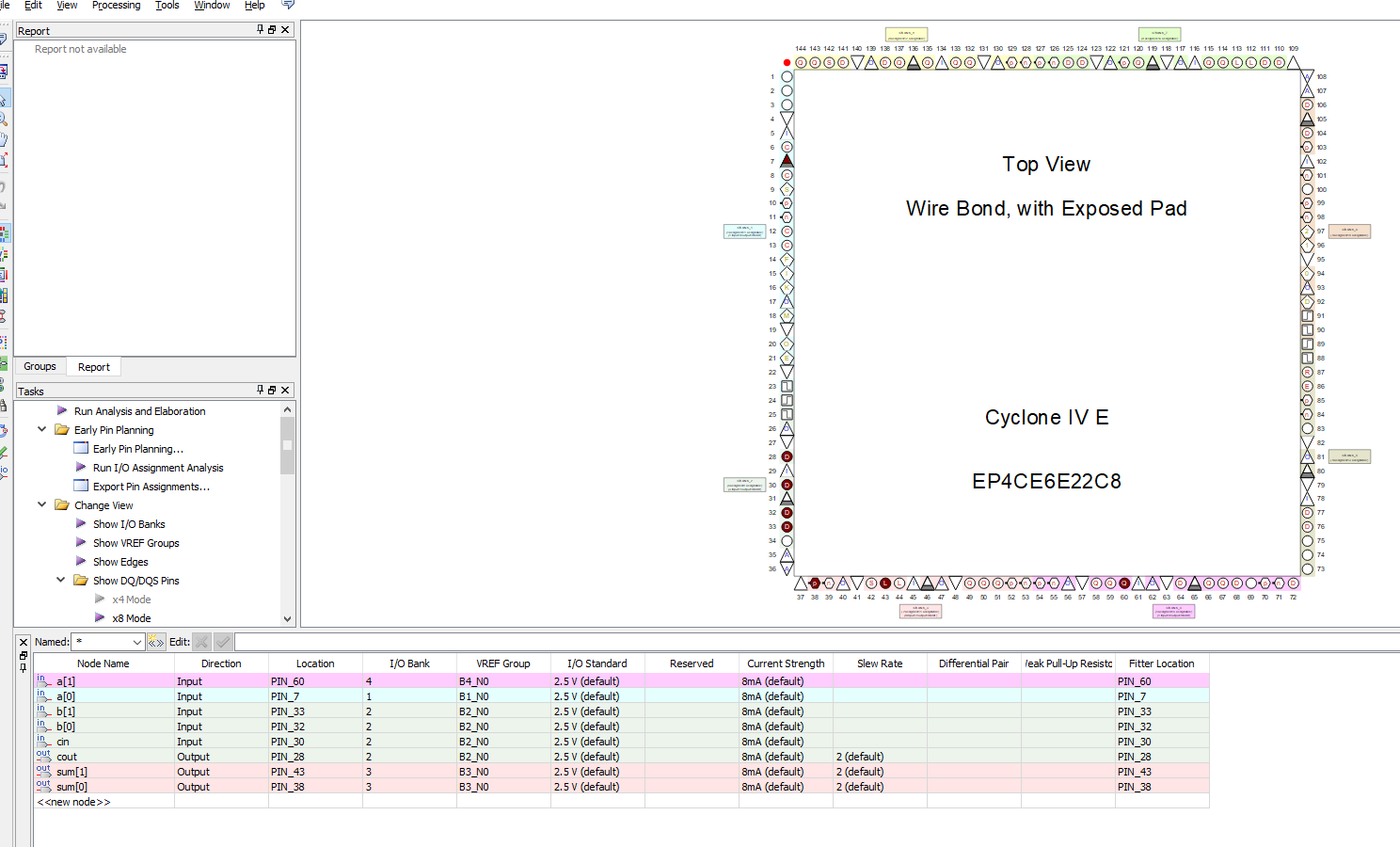Pin the All Pins bottom panel
Image resolution: width=1400 pixels, height=847 pixels.
point(24,667)
